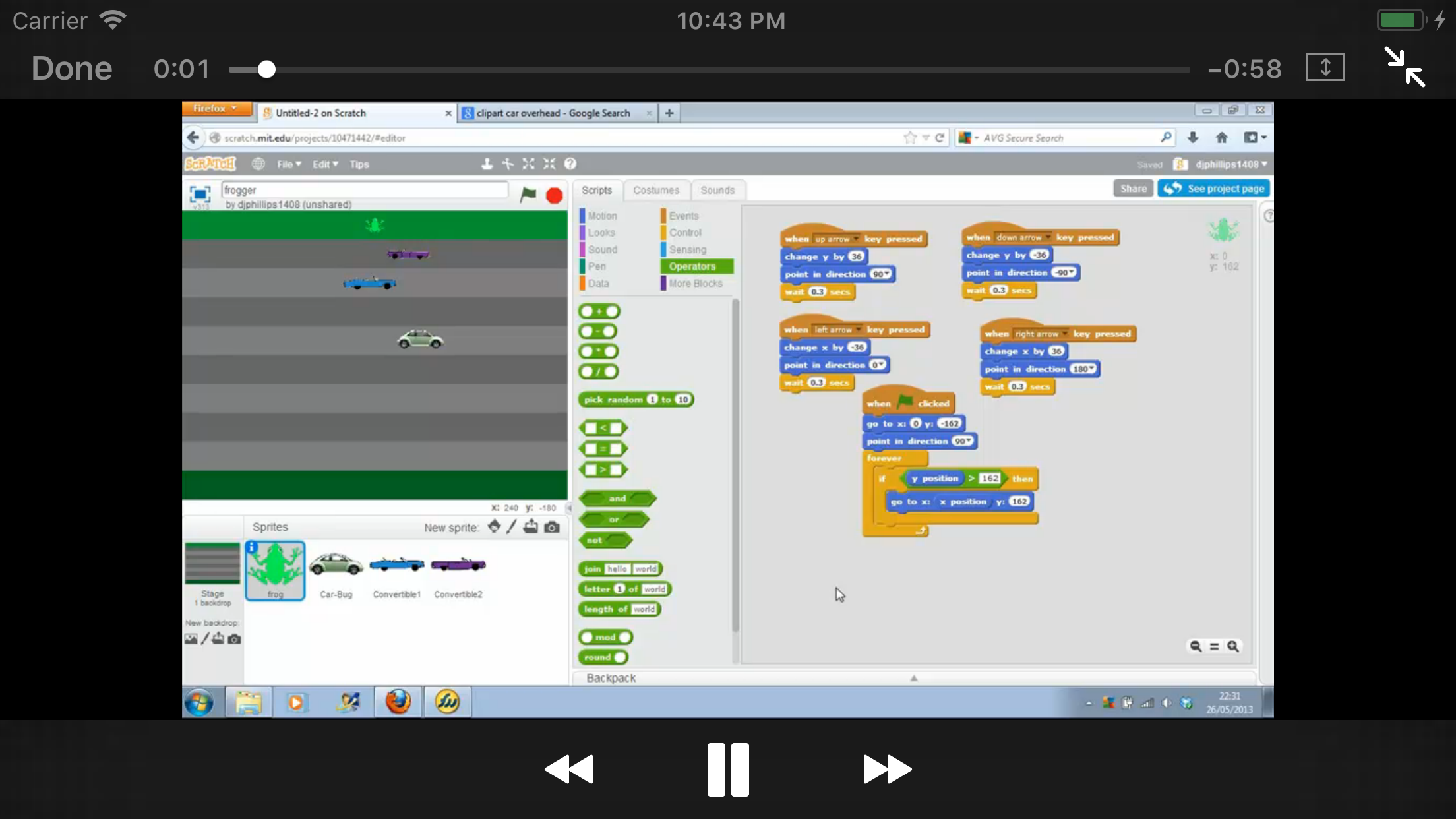Click the video progress scrubber knob
The width and height of the screenshot is (1456, 819).
(266, 69)
